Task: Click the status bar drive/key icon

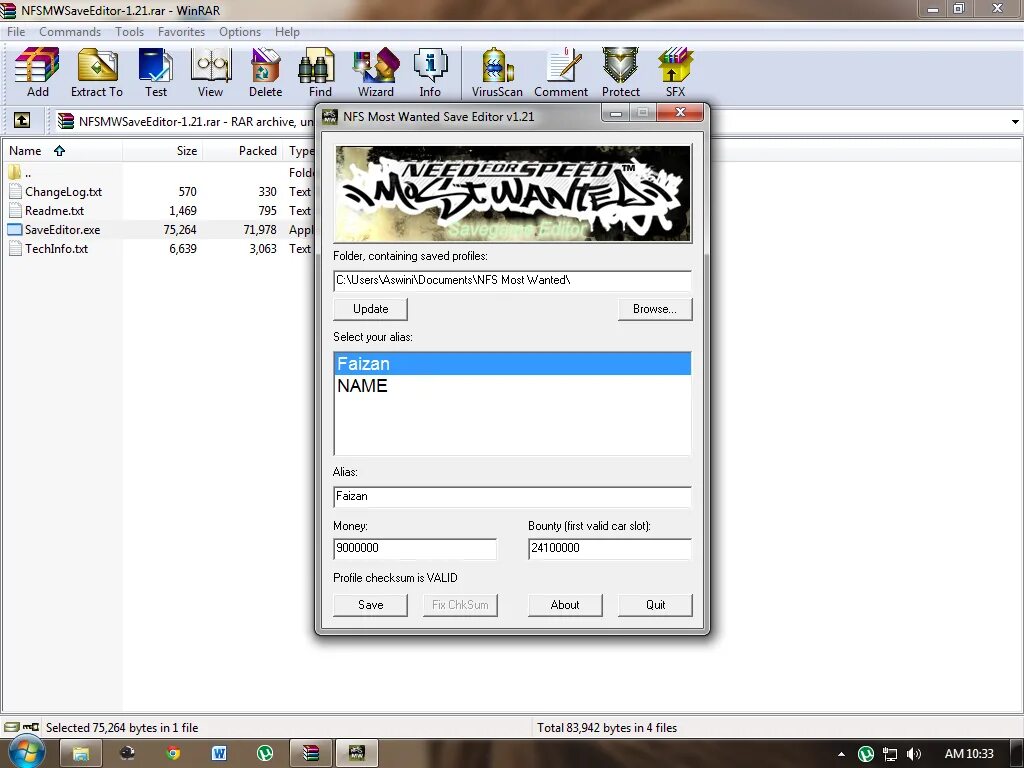Action: coord(21,727)
